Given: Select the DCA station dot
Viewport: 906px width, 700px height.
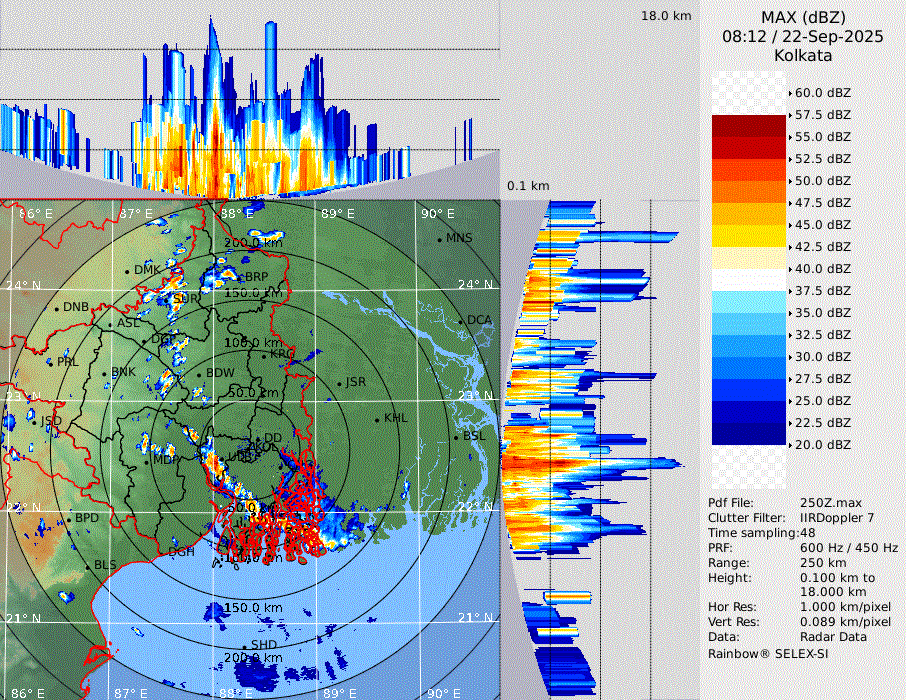Looking at the screenshot, I should [462, 320].
